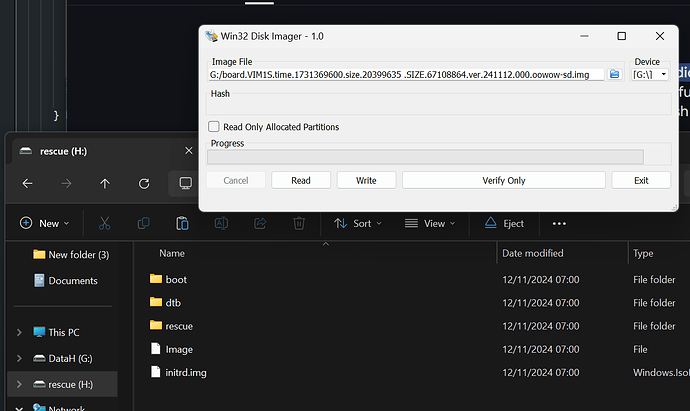690x411 pixels.
Task: Go back with the left arrow icon
Action: coord(27,184)
